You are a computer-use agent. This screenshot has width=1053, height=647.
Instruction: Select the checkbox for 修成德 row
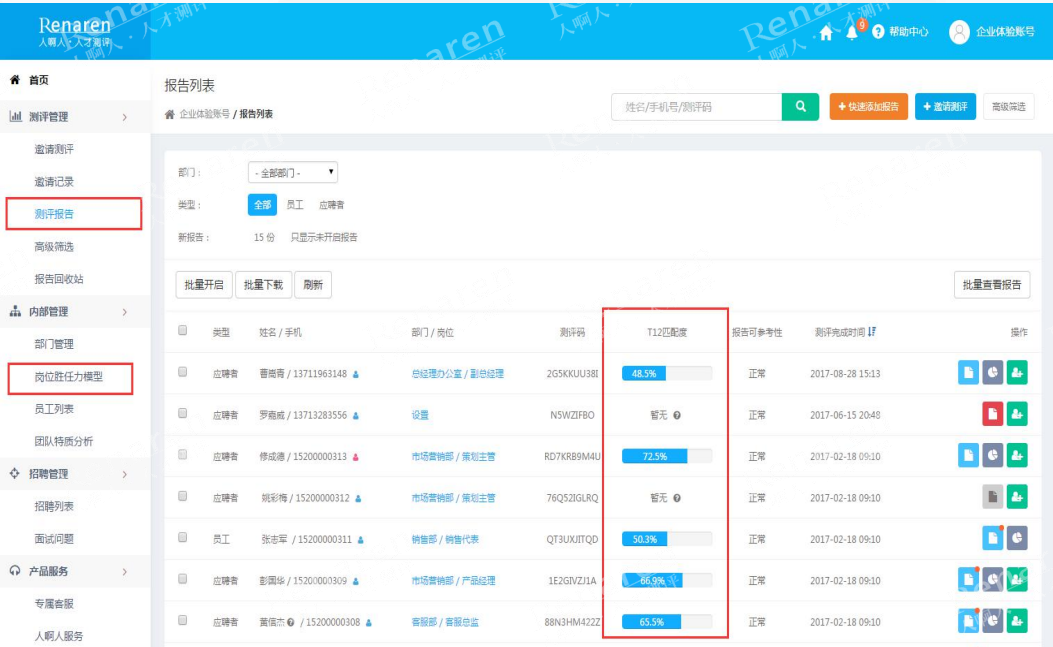[x=182, y=455]
